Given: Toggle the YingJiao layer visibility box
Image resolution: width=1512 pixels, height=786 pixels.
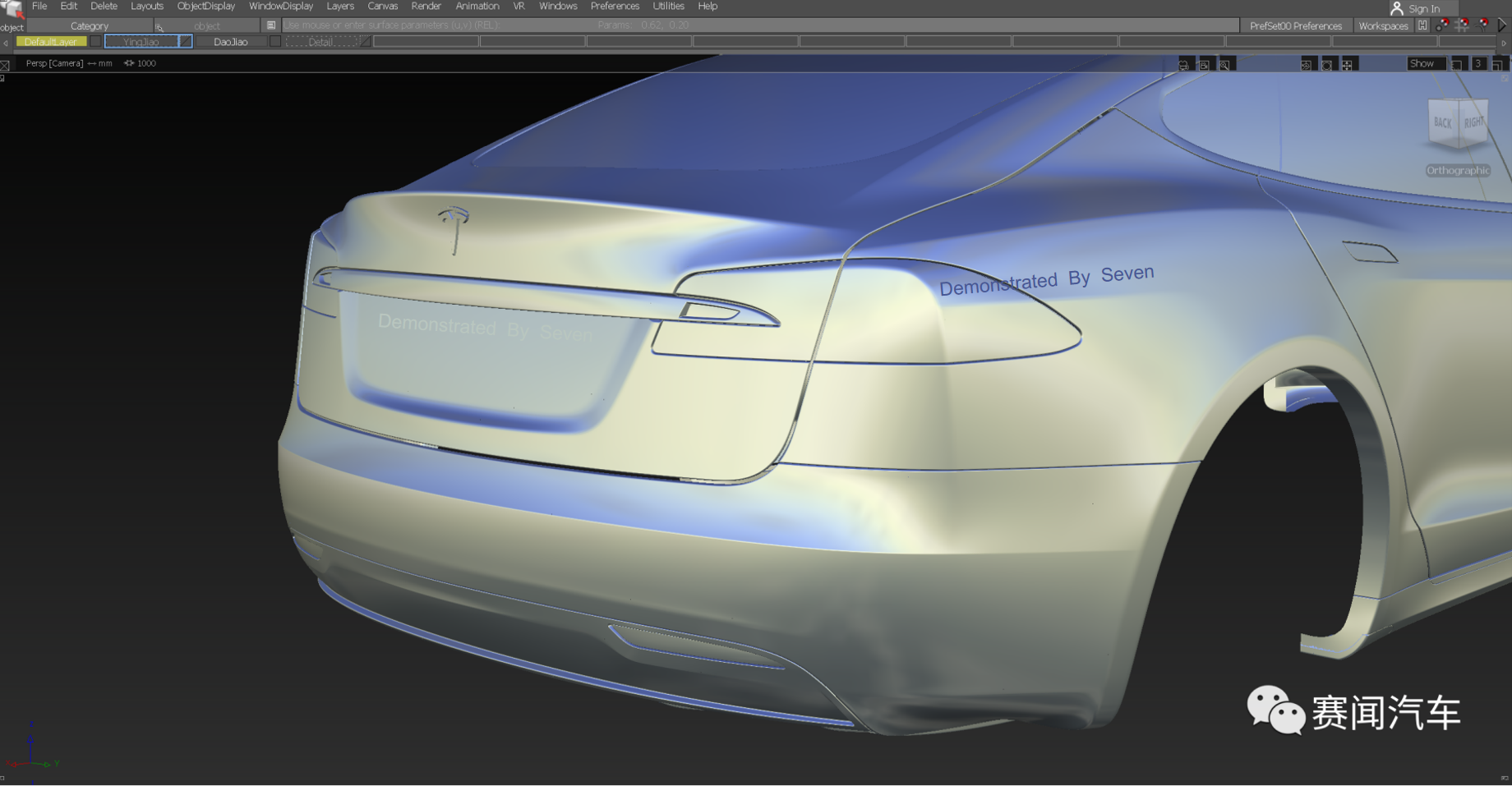Looking at the screenshot, I should (x=185, y=41).
